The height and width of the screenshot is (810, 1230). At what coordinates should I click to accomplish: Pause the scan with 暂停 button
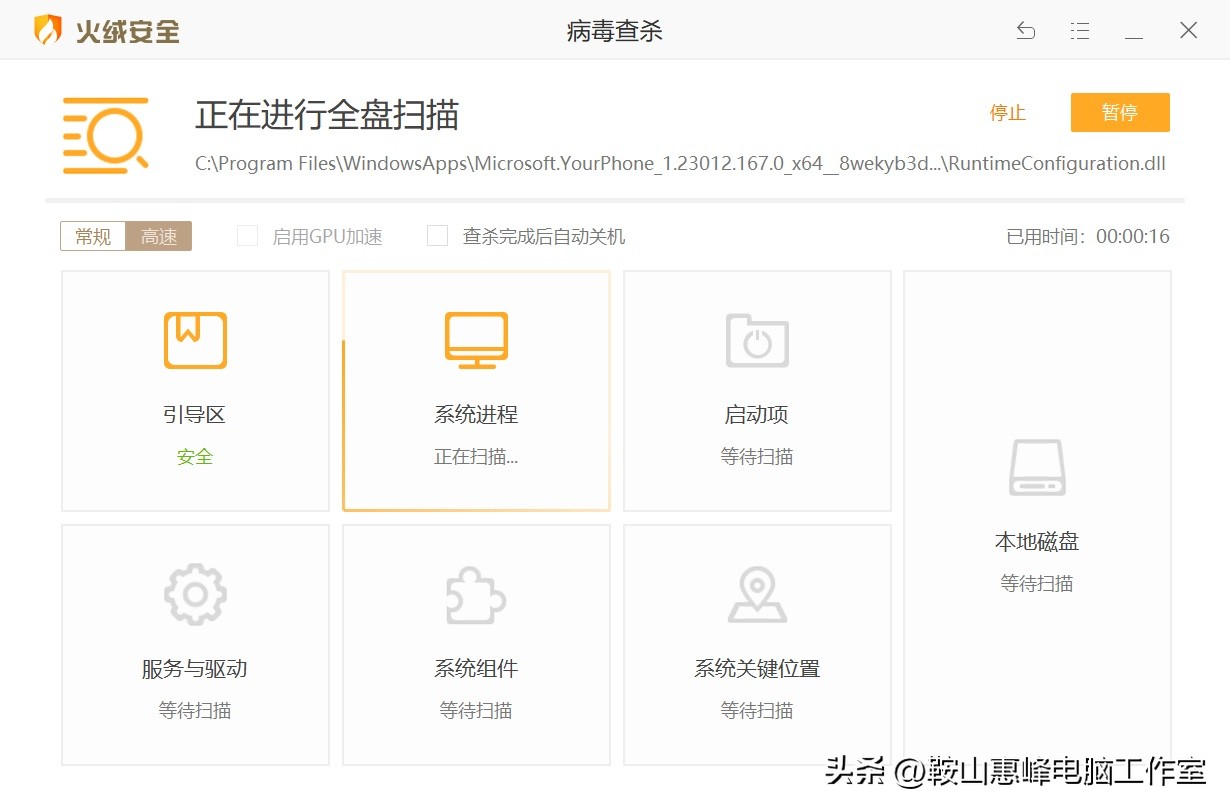pos(1120,113)
